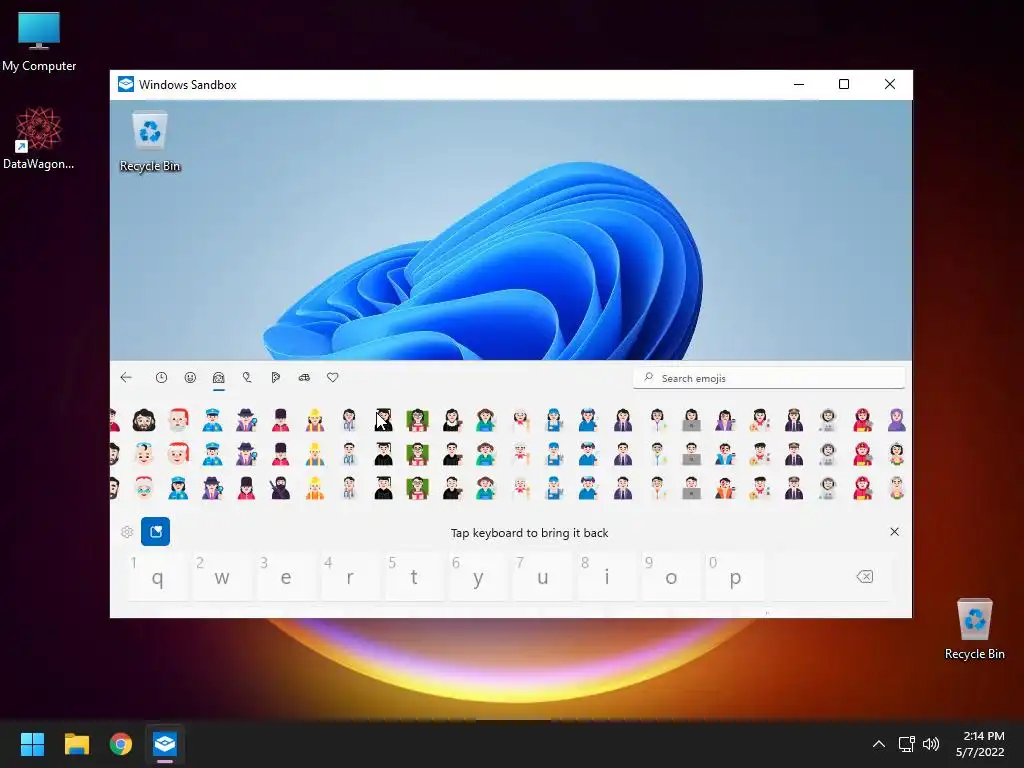Select the people emoji category tab

219,377
